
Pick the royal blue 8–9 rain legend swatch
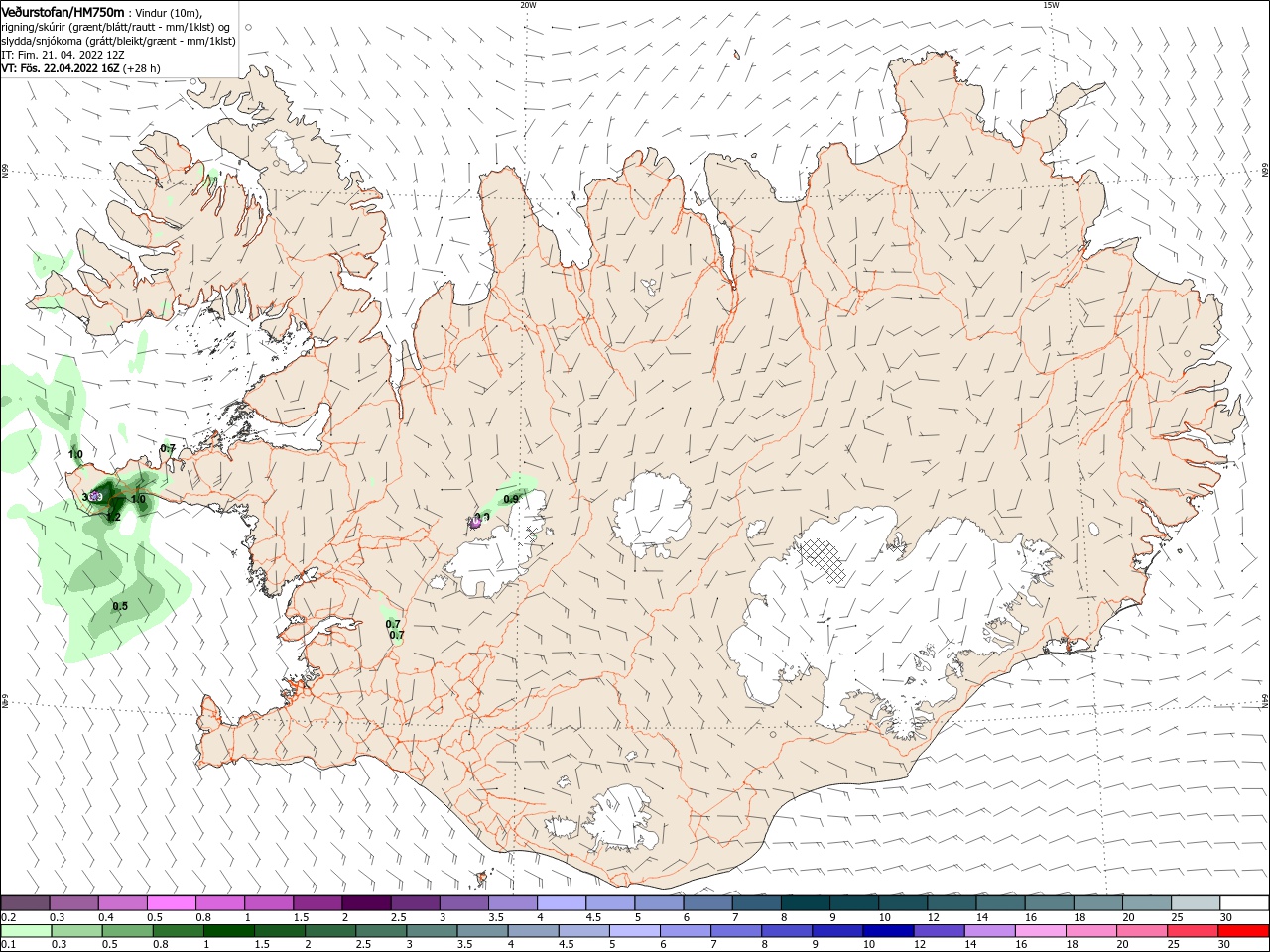(x=787, y=931)
